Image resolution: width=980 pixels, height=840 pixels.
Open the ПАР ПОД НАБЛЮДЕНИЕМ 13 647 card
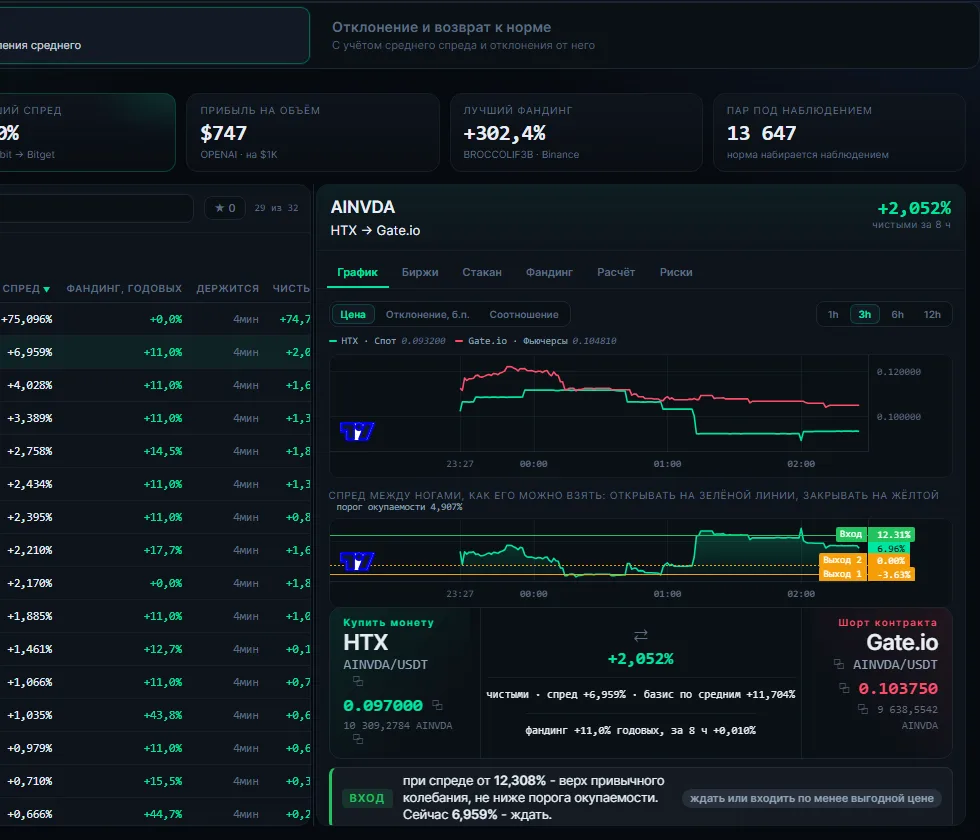pos(839,132)
